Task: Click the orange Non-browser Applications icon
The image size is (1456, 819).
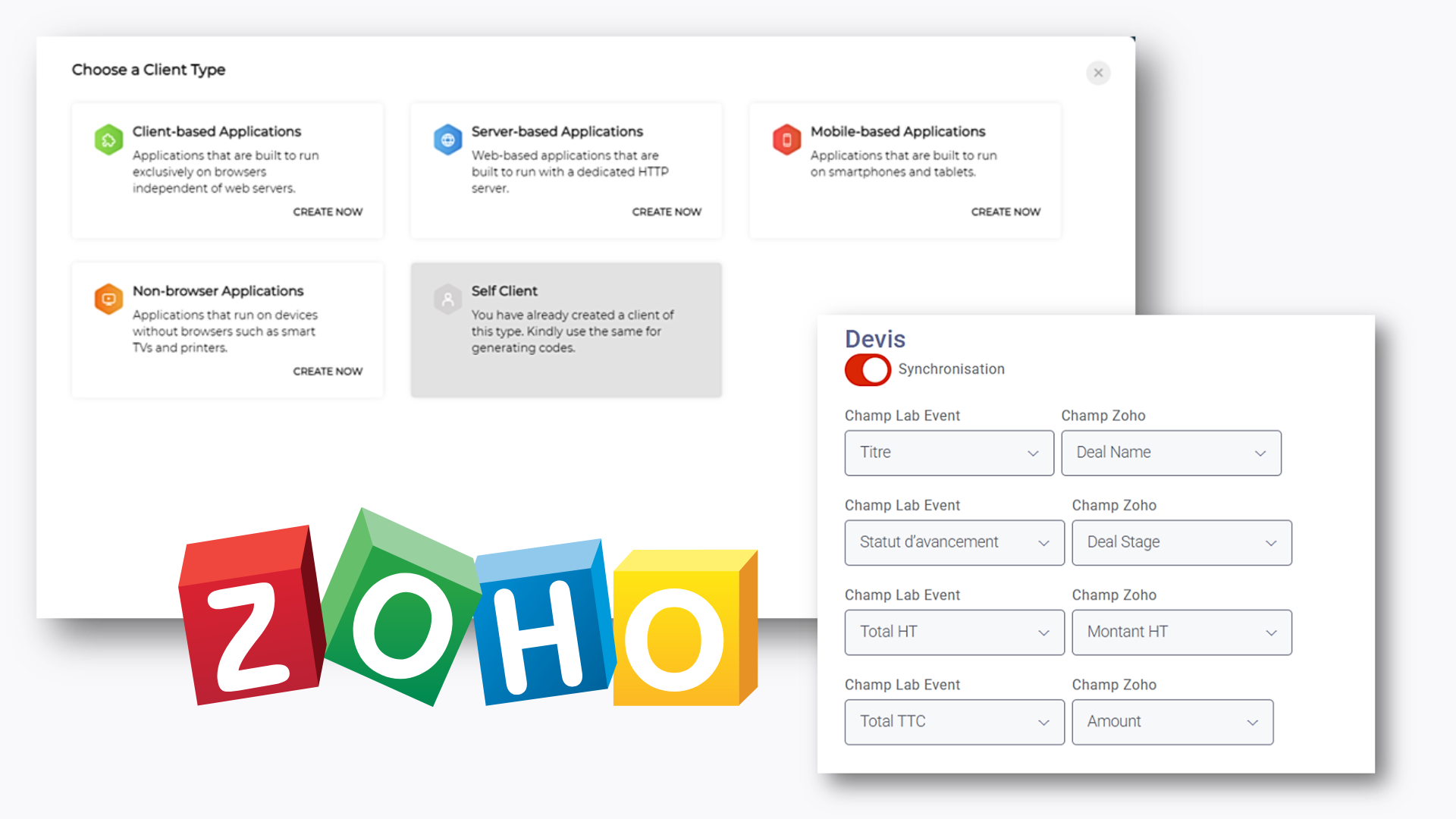Action: click(108, 299)
